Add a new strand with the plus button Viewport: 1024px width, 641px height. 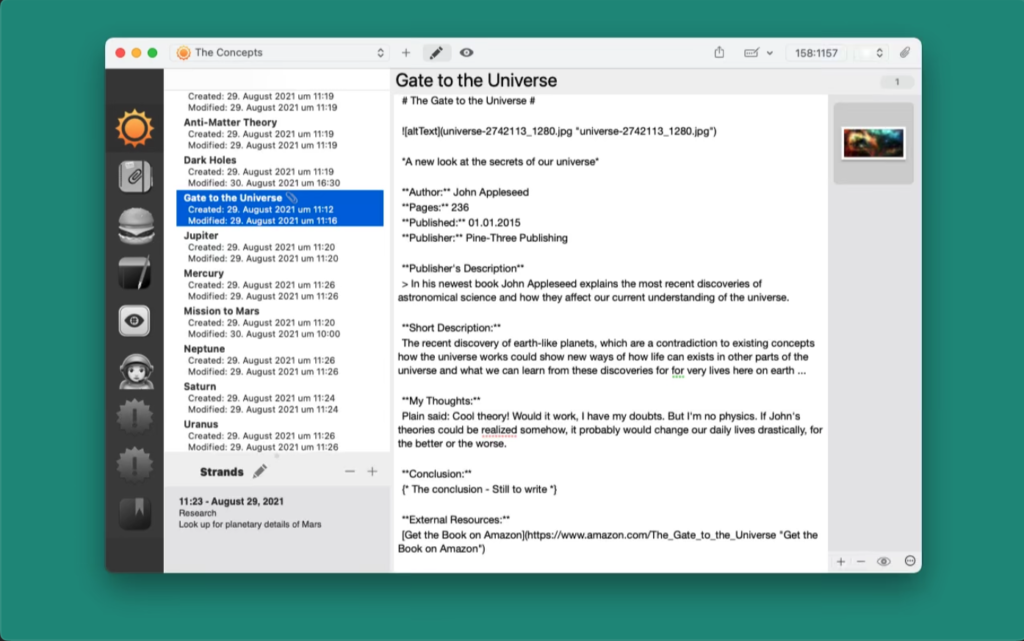[371, 470]
